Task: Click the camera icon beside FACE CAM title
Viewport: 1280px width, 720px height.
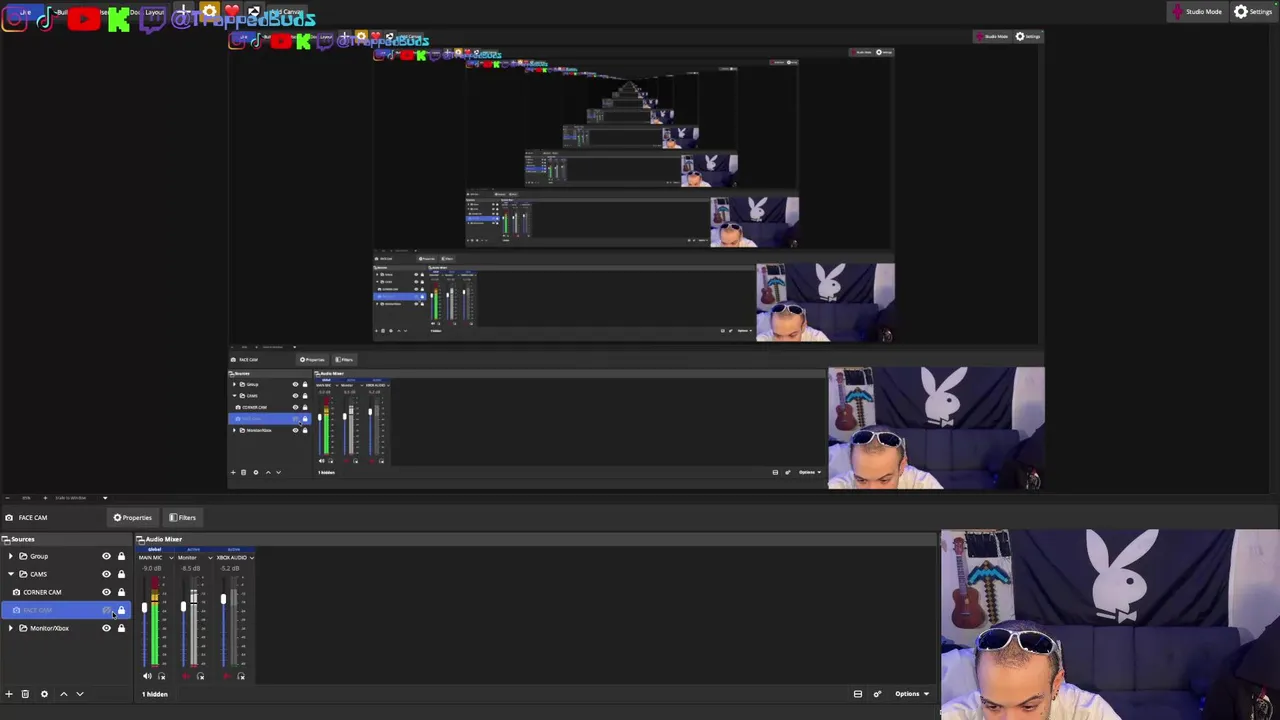Action: (9, 518)
